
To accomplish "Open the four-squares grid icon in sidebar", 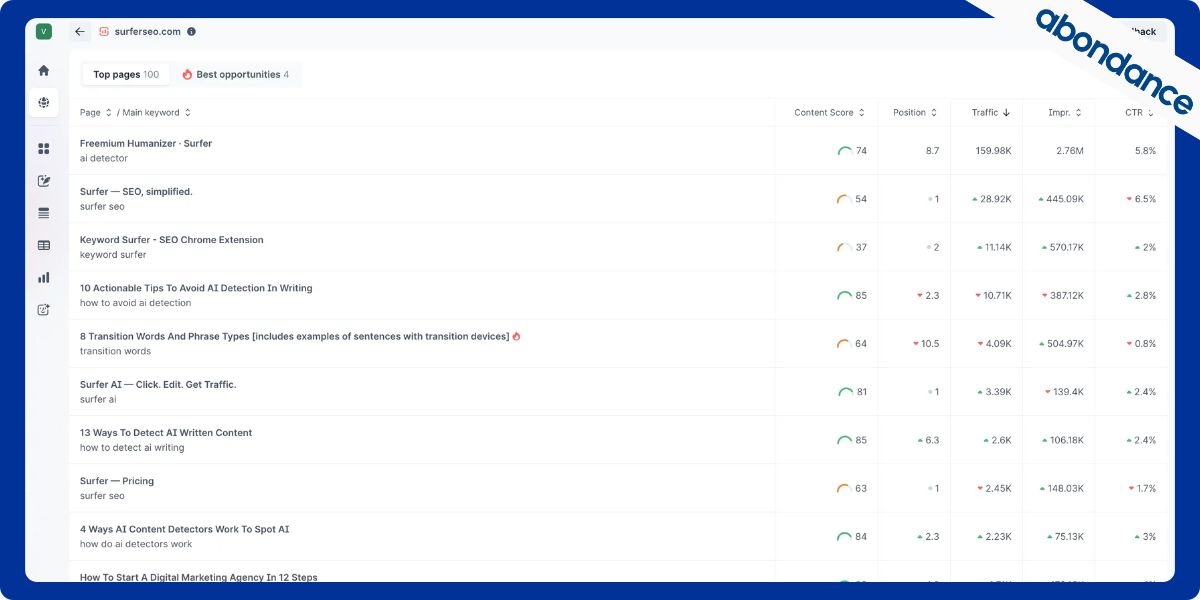I will pyautogui.click(x=43, y=149).
